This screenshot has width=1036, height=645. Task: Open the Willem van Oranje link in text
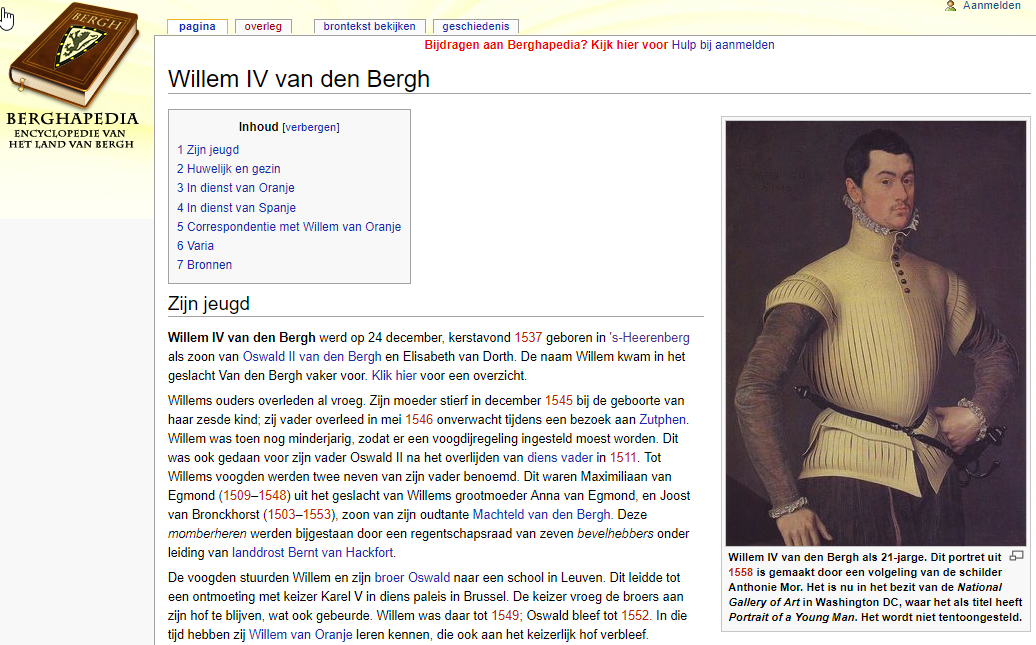coord(301,636)
